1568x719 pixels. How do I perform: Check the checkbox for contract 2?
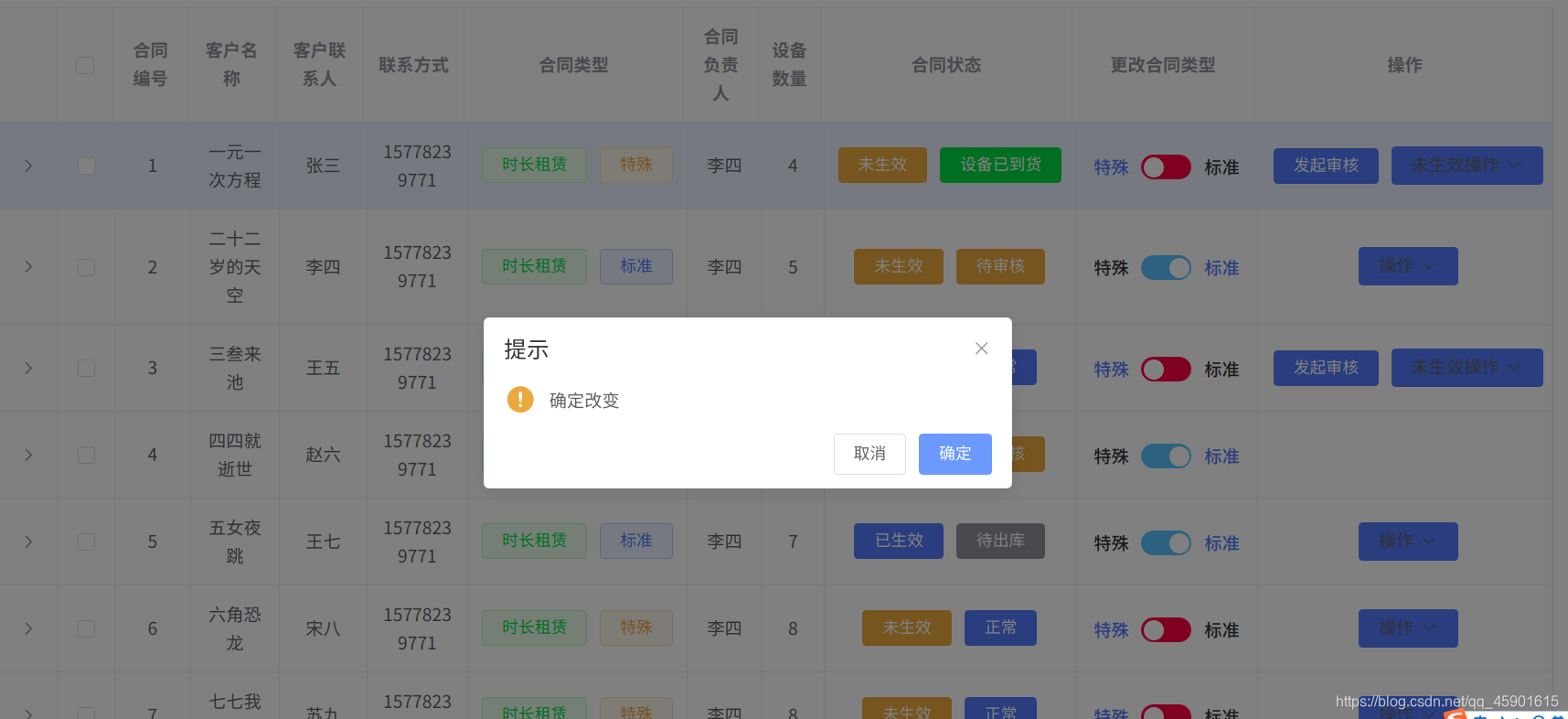pyautogui.click(x=86, y=267)
